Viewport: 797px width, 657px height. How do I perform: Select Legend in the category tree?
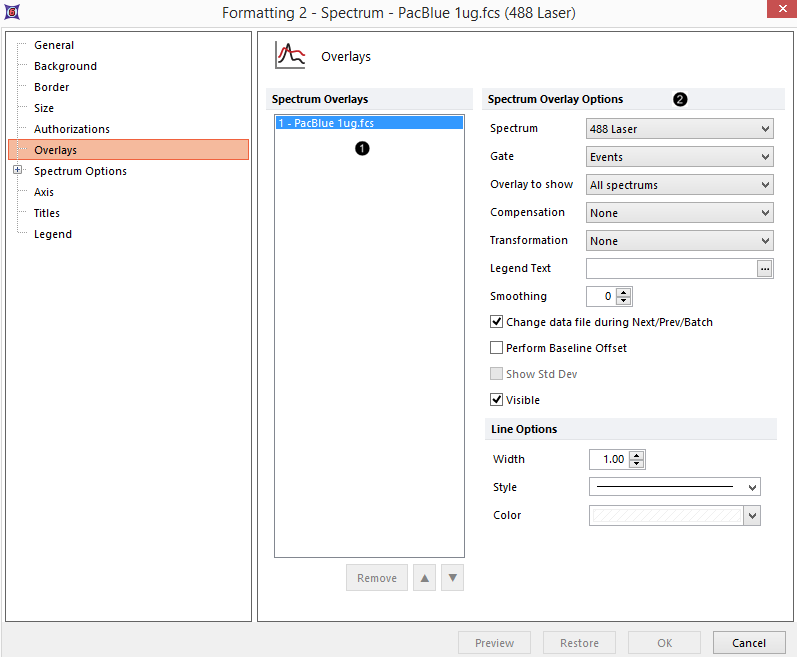tap(53, 234)
